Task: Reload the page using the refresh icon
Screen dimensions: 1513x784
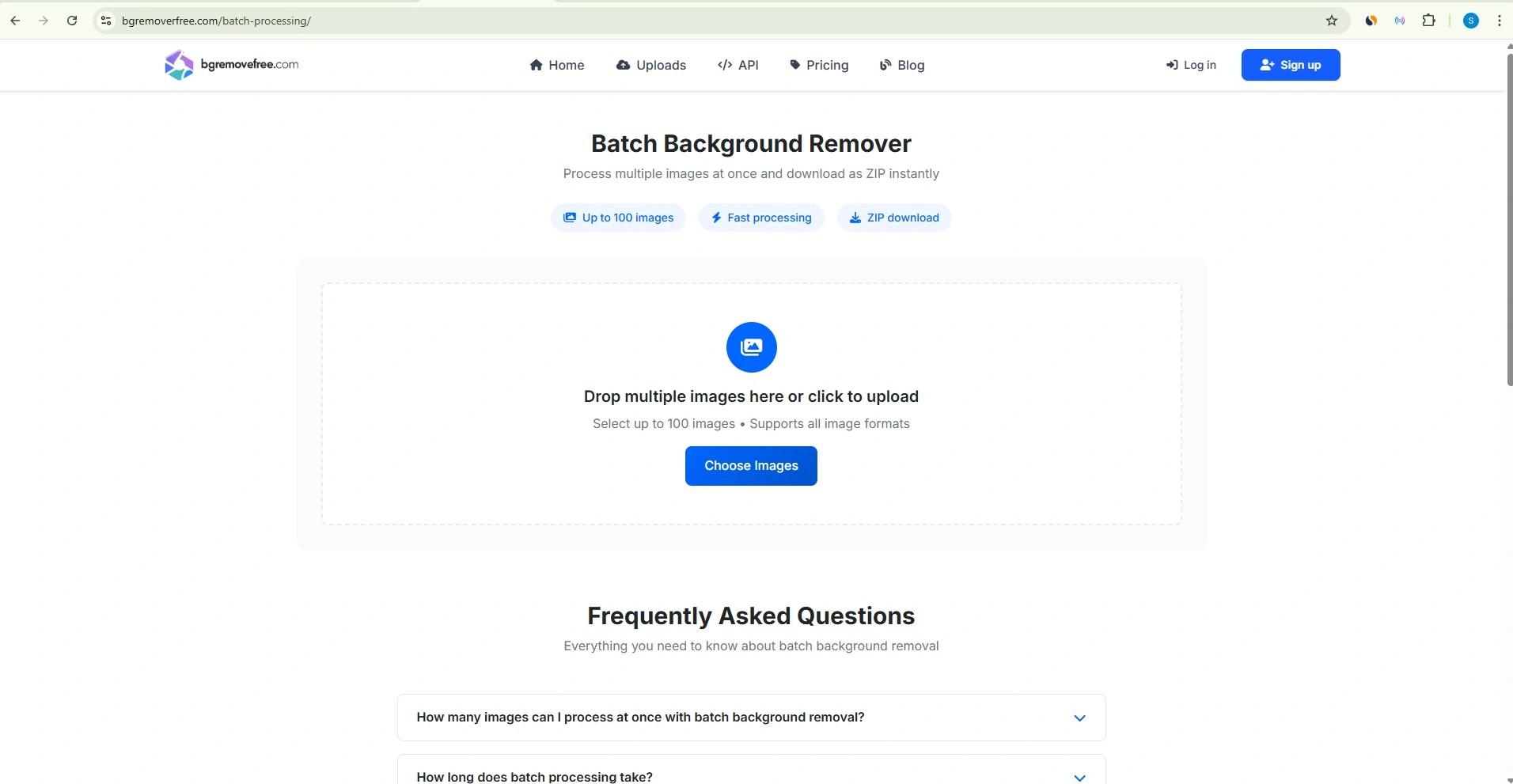Action: click(x=72, y=21)
